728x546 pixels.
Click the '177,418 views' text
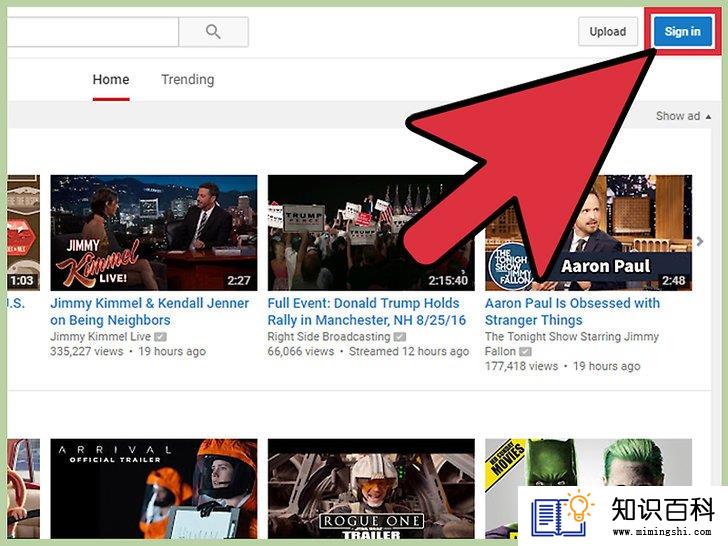pos(521,366)
